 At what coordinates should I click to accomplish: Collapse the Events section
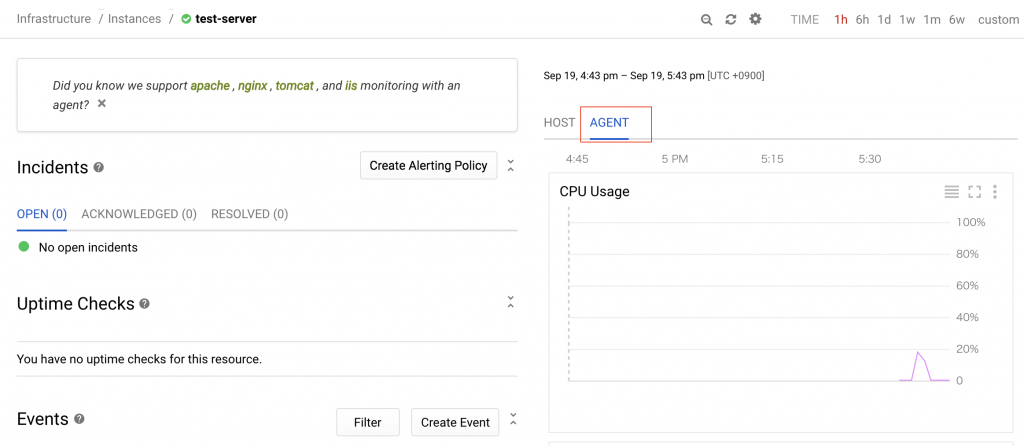510,418
